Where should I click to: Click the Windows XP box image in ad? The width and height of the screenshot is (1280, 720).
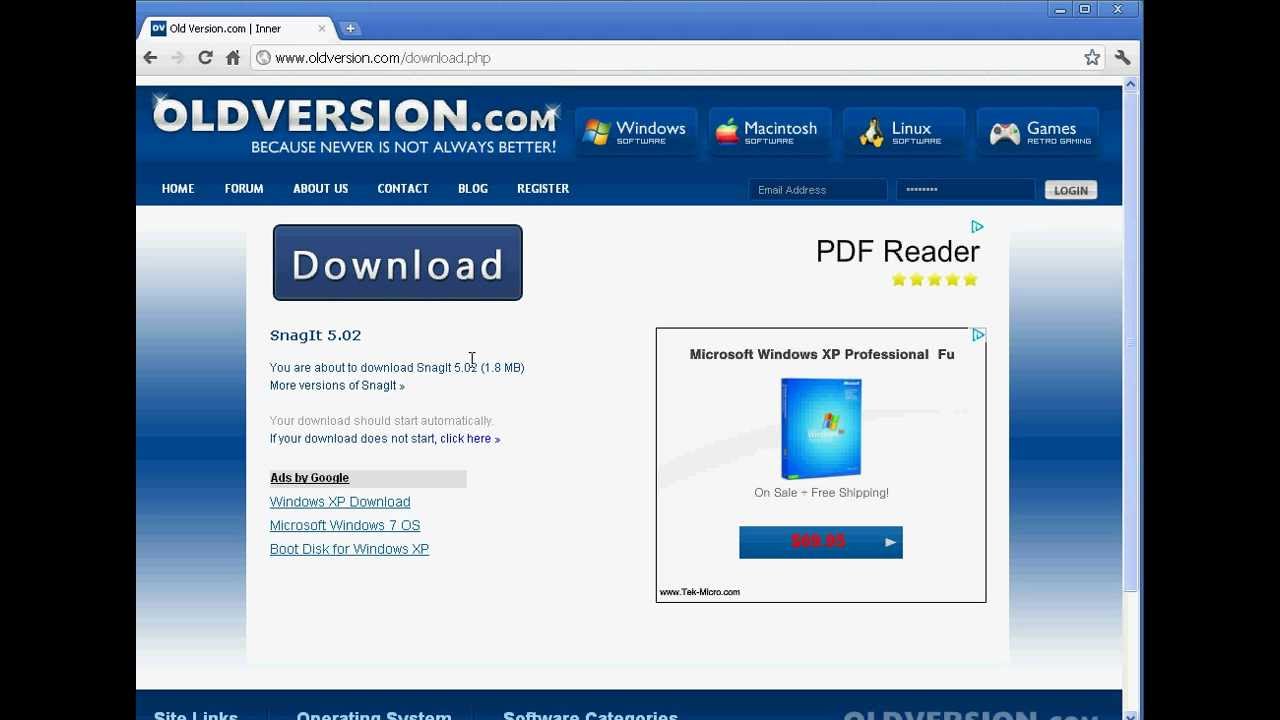coord(821,429)
